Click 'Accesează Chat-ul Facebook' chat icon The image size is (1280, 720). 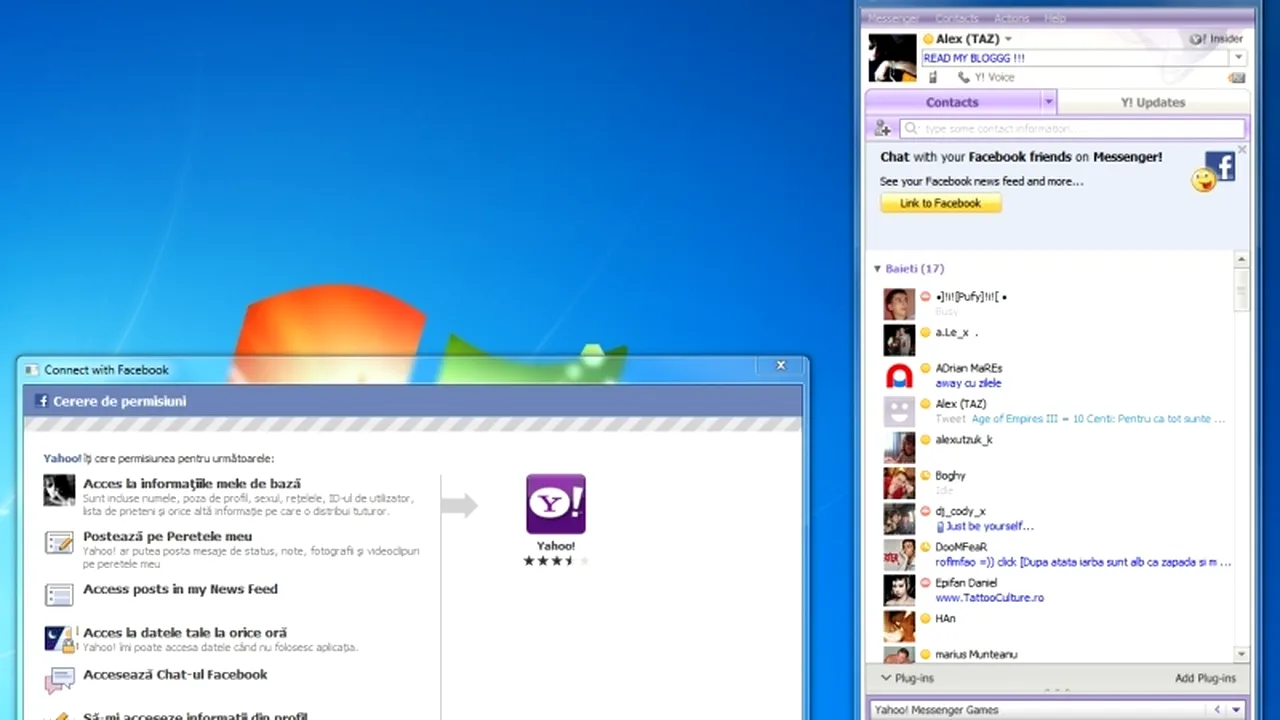point(59,681)
